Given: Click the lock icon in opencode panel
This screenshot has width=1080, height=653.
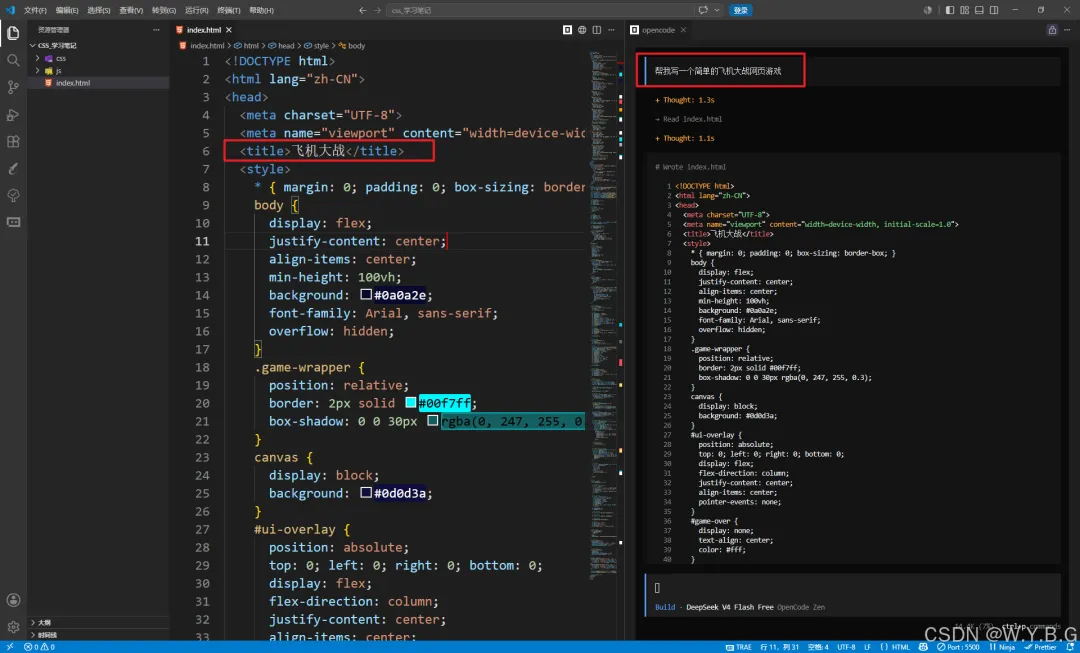Looking at the screenshot, I should [1052, 30].
